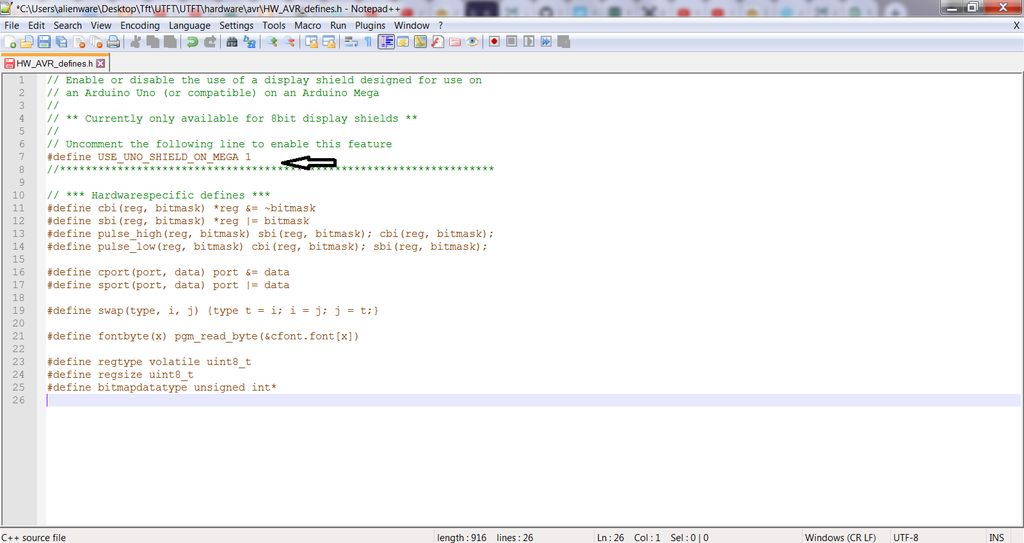The image size is (1024, 543).
Task: Open the View menu
Action: 101,25
